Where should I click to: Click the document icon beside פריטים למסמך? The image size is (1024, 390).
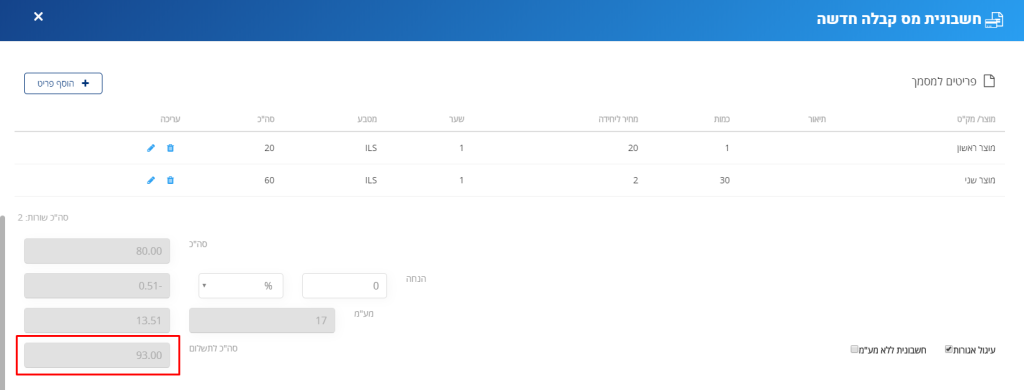click(989, 81)
